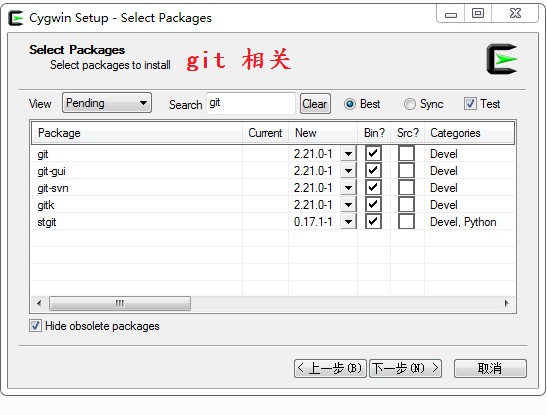Image resolution: width=547 pixels, height=415 pixels.
Task: Select the git-gui package name
Action: tap(52, 171)
